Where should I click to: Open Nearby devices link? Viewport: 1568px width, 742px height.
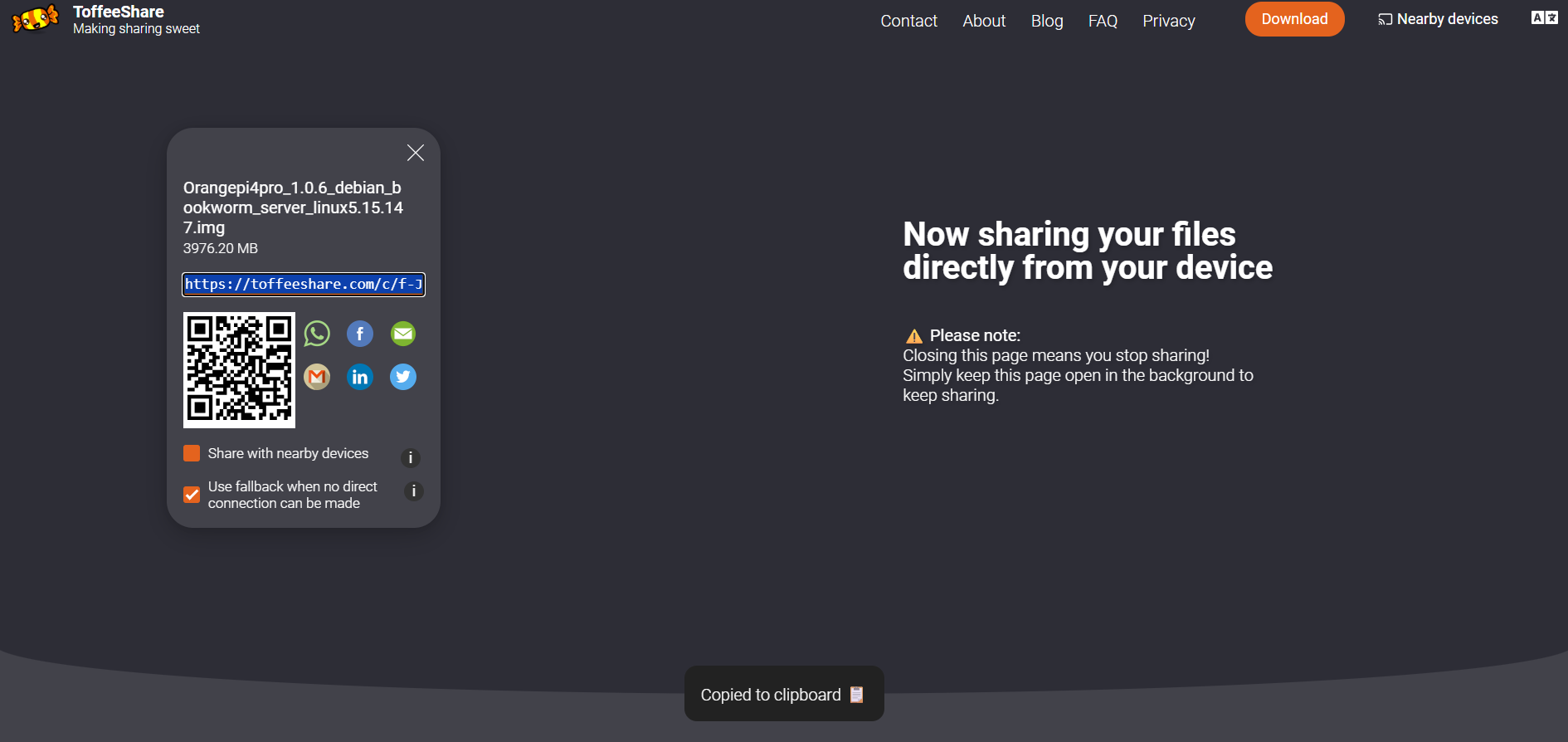tap(1438, 19)
